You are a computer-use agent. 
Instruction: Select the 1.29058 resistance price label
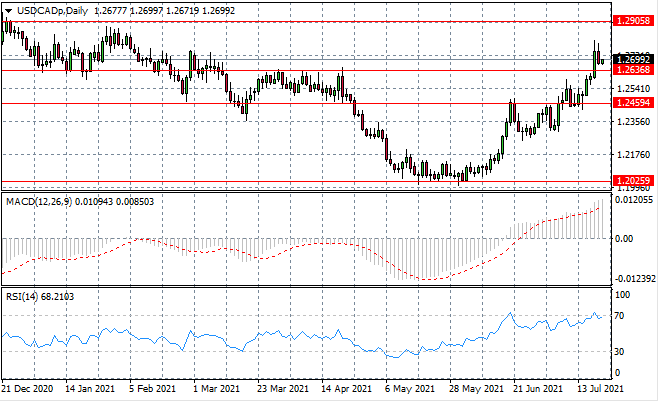[x=632, y=20]
